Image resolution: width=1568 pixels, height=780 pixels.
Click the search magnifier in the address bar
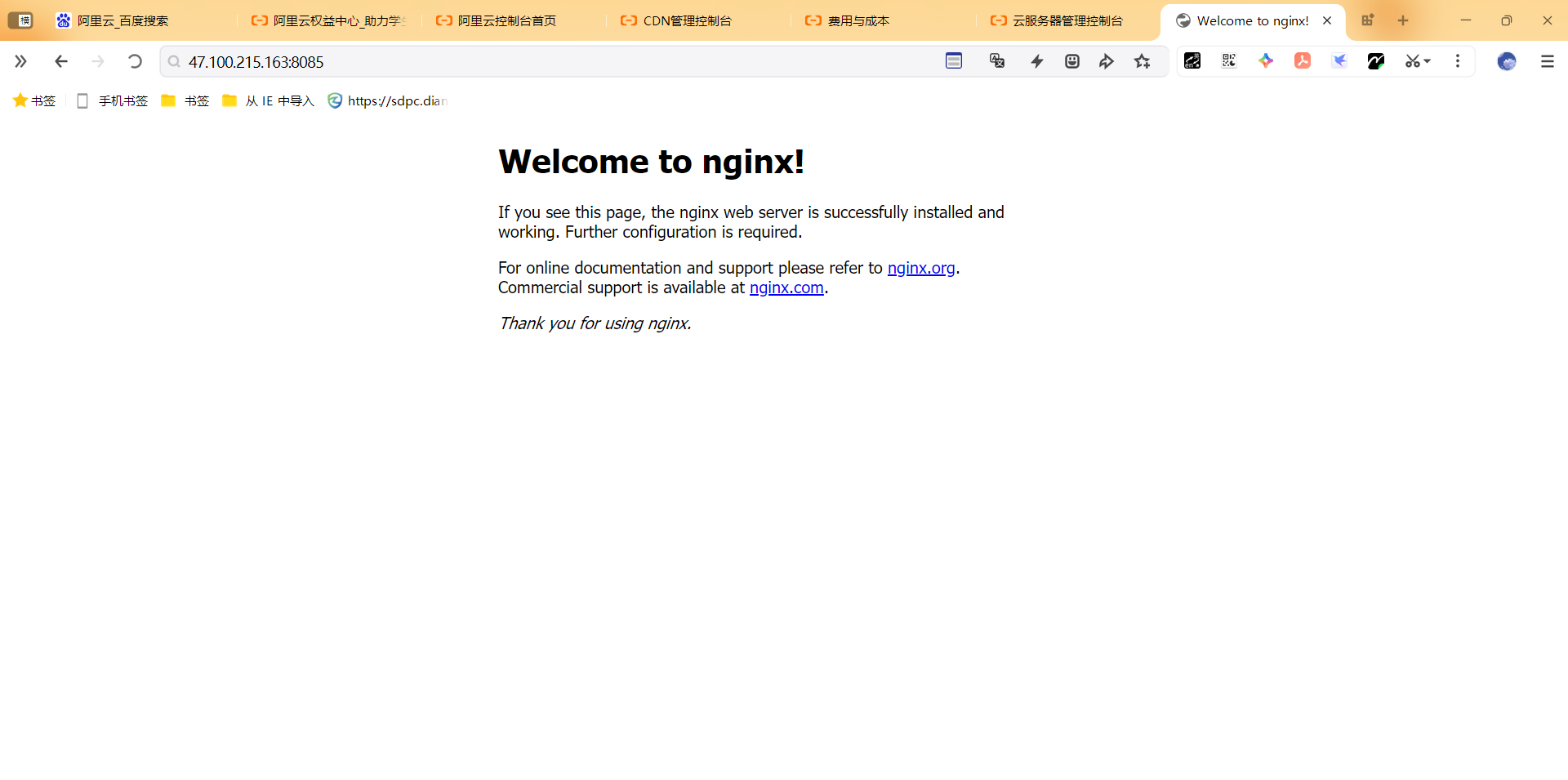point(174,61)
